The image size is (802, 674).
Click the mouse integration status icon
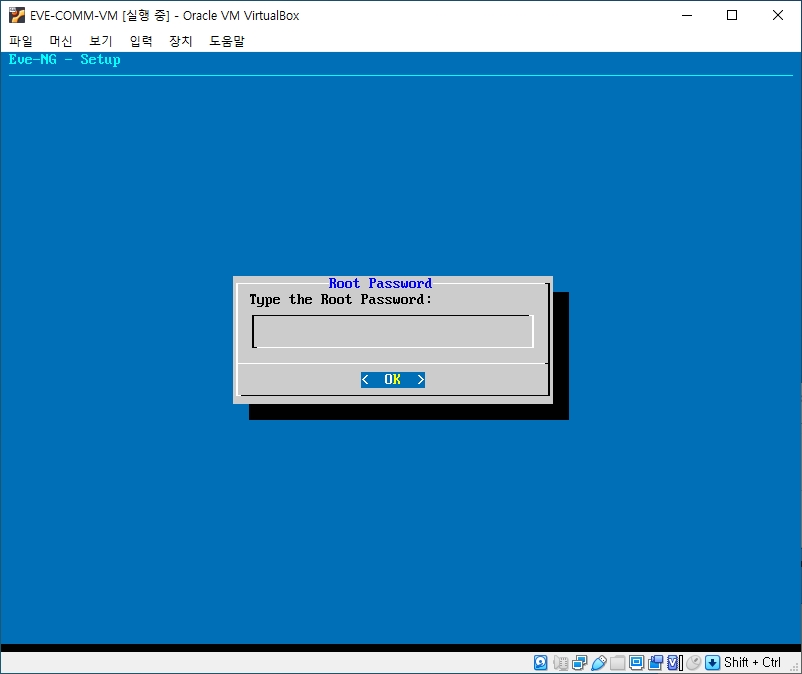click(694, 663)
